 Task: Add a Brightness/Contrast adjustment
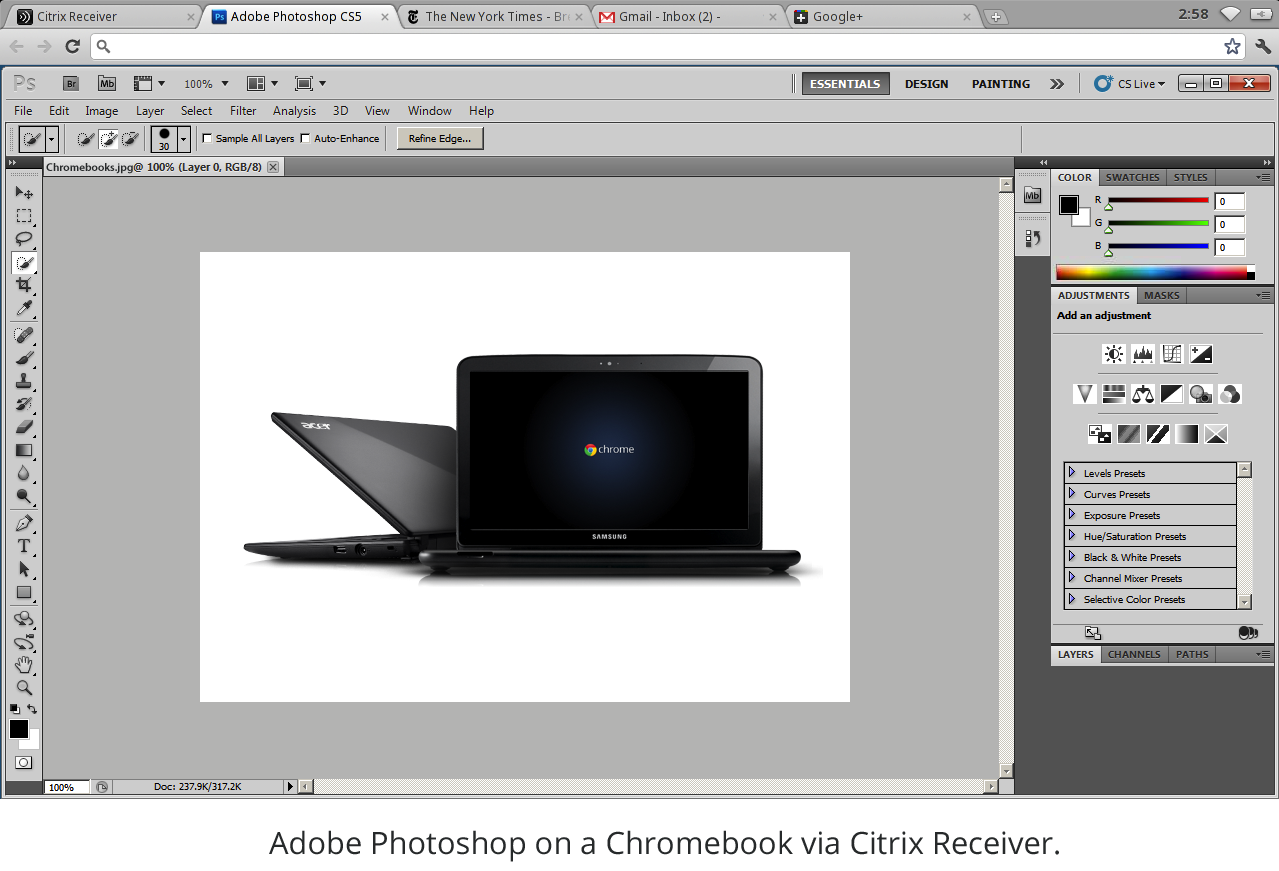coord(1114,354)
